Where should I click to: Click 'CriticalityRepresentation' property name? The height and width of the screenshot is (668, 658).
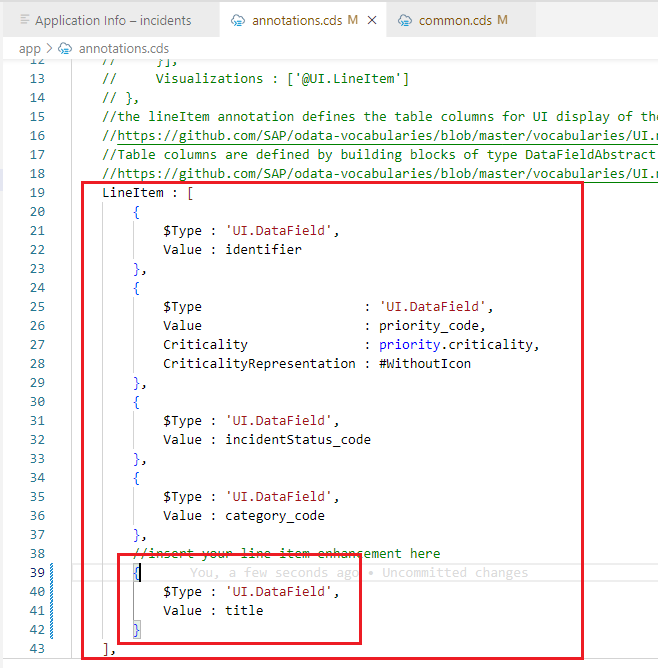(259, 364)
